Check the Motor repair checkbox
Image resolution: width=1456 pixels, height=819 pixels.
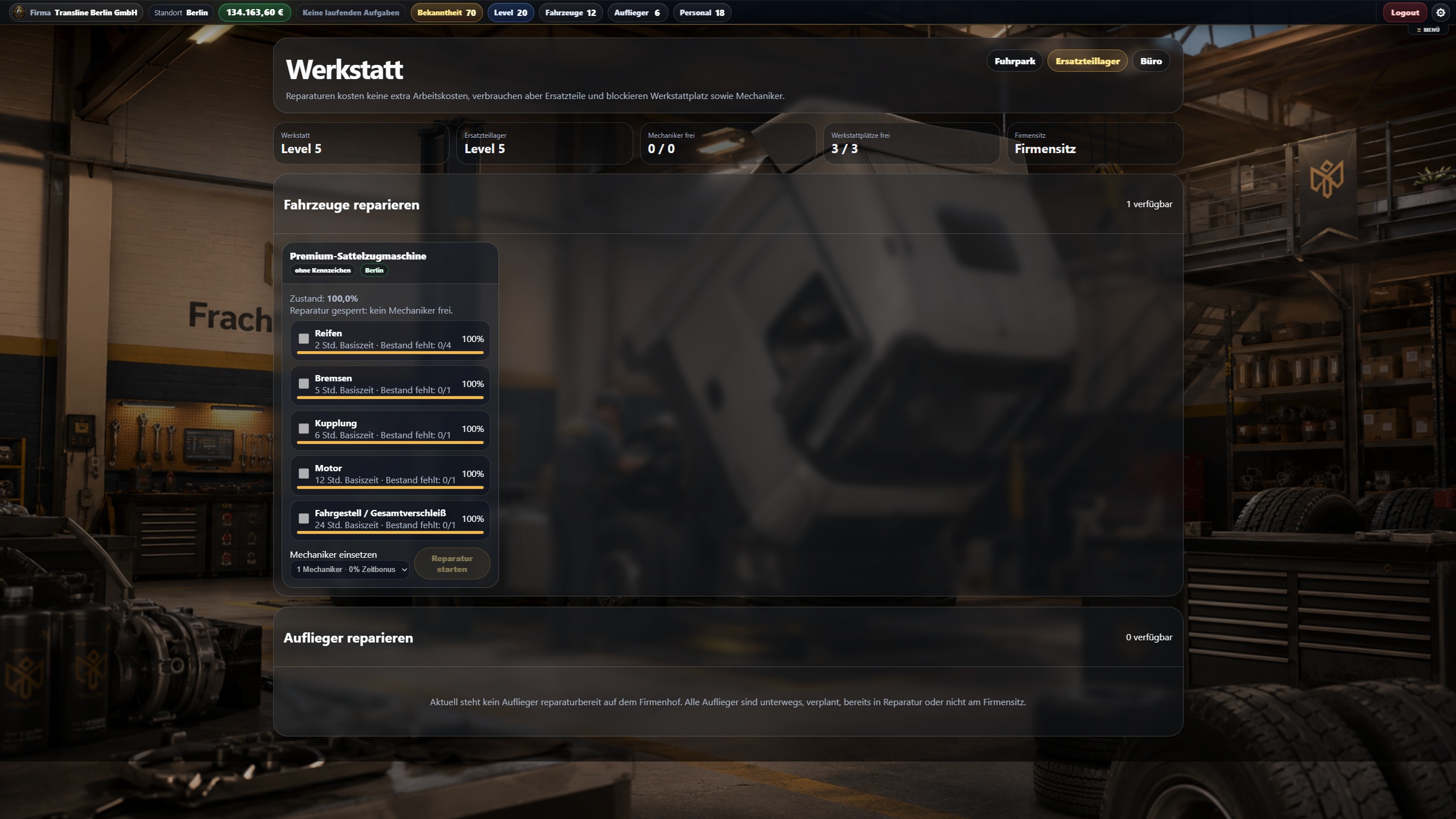(x=304, y=474)
